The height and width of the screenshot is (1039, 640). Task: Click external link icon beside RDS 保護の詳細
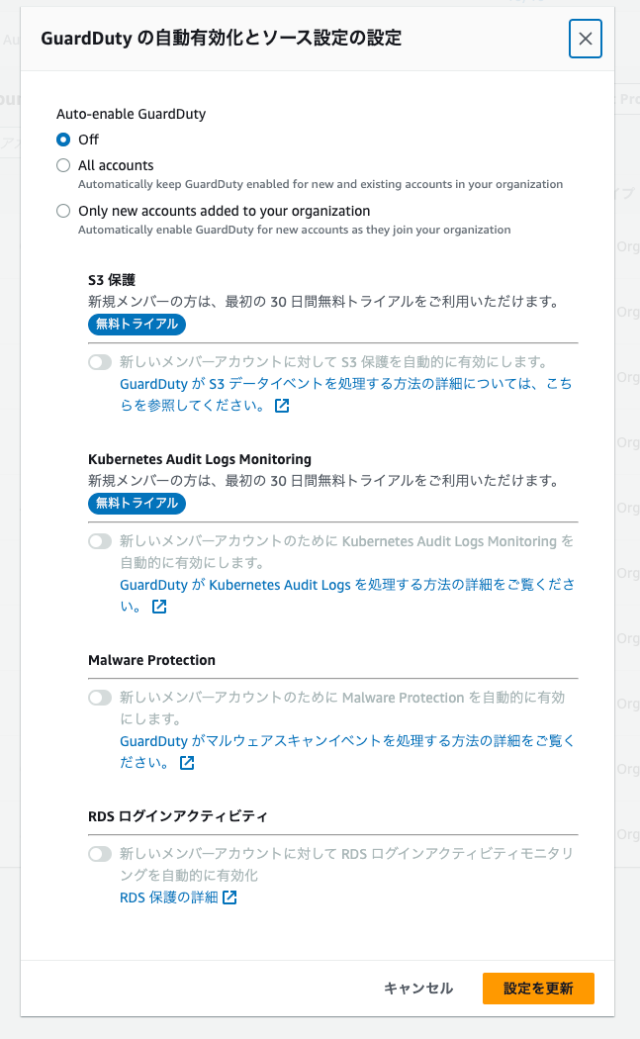pos(229,897)
